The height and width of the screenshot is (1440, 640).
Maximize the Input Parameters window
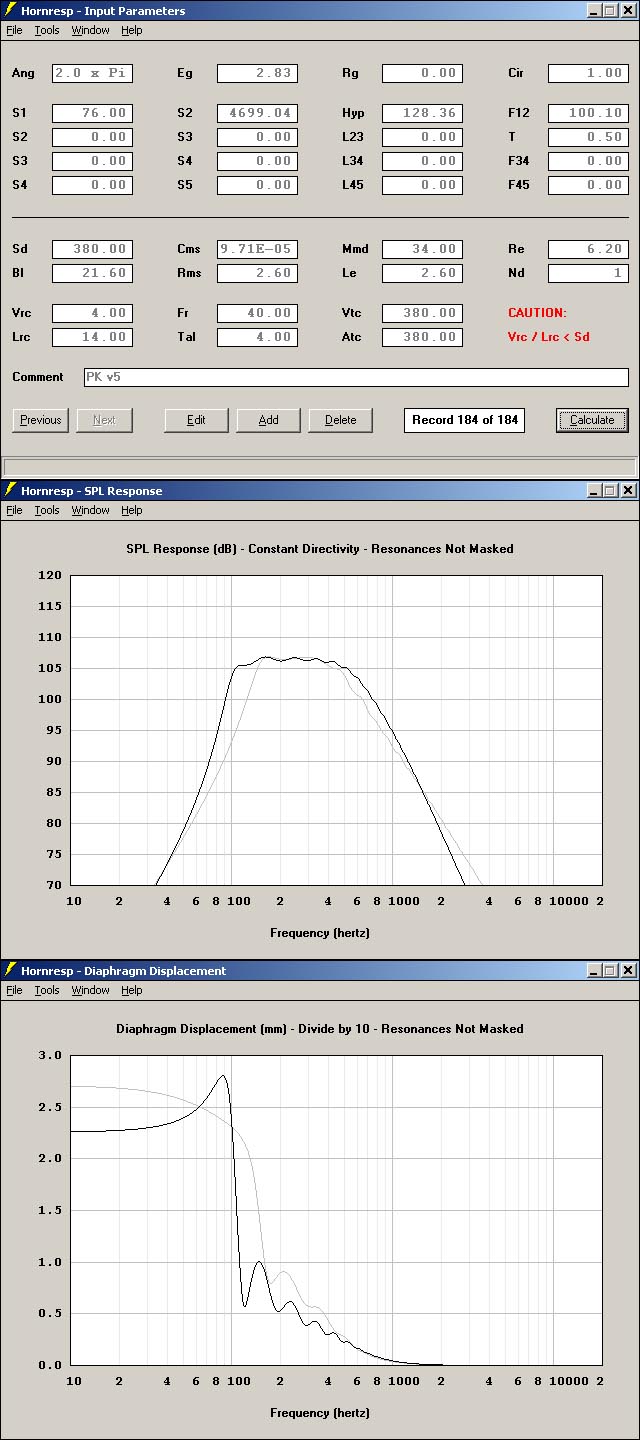point(610,11)
